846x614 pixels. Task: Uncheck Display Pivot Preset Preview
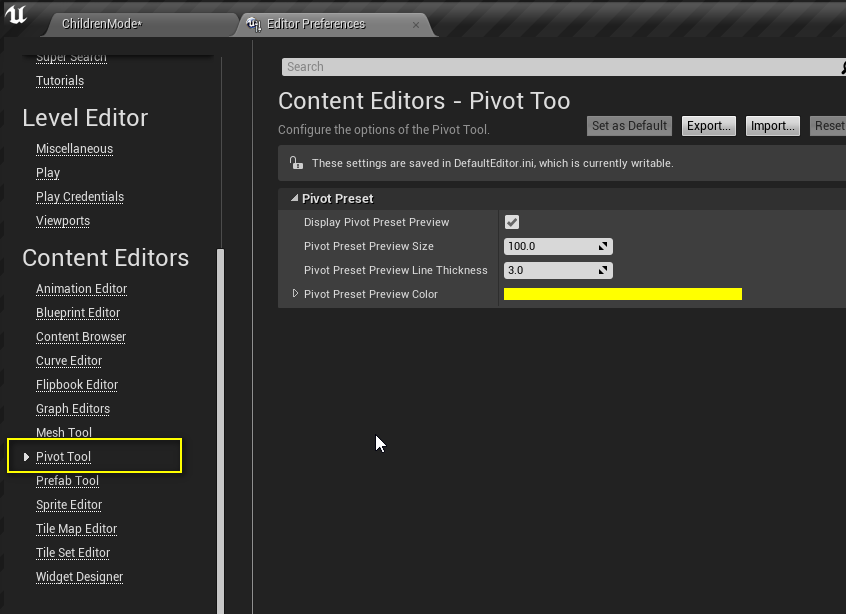click(x=513, y=222)
